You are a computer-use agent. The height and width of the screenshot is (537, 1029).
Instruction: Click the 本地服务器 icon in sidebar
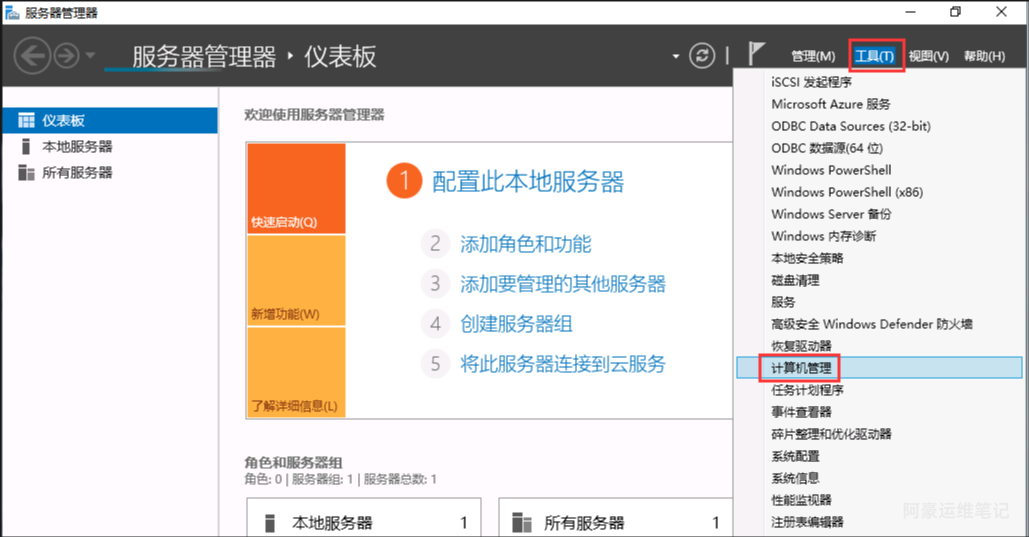pos(26,147)
